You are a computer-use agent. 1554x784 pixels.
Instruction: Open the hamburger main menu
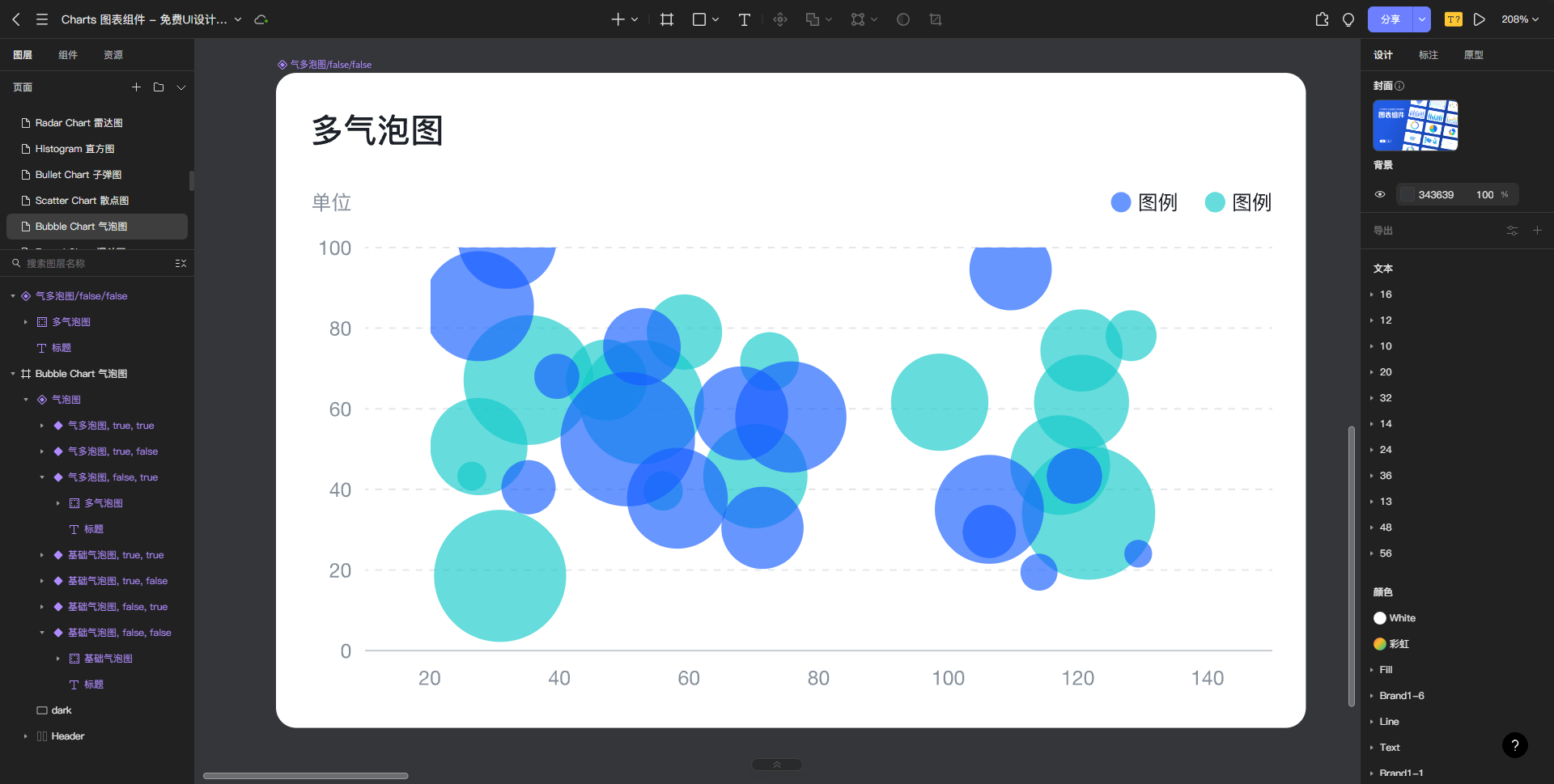[x=42, y=19]
